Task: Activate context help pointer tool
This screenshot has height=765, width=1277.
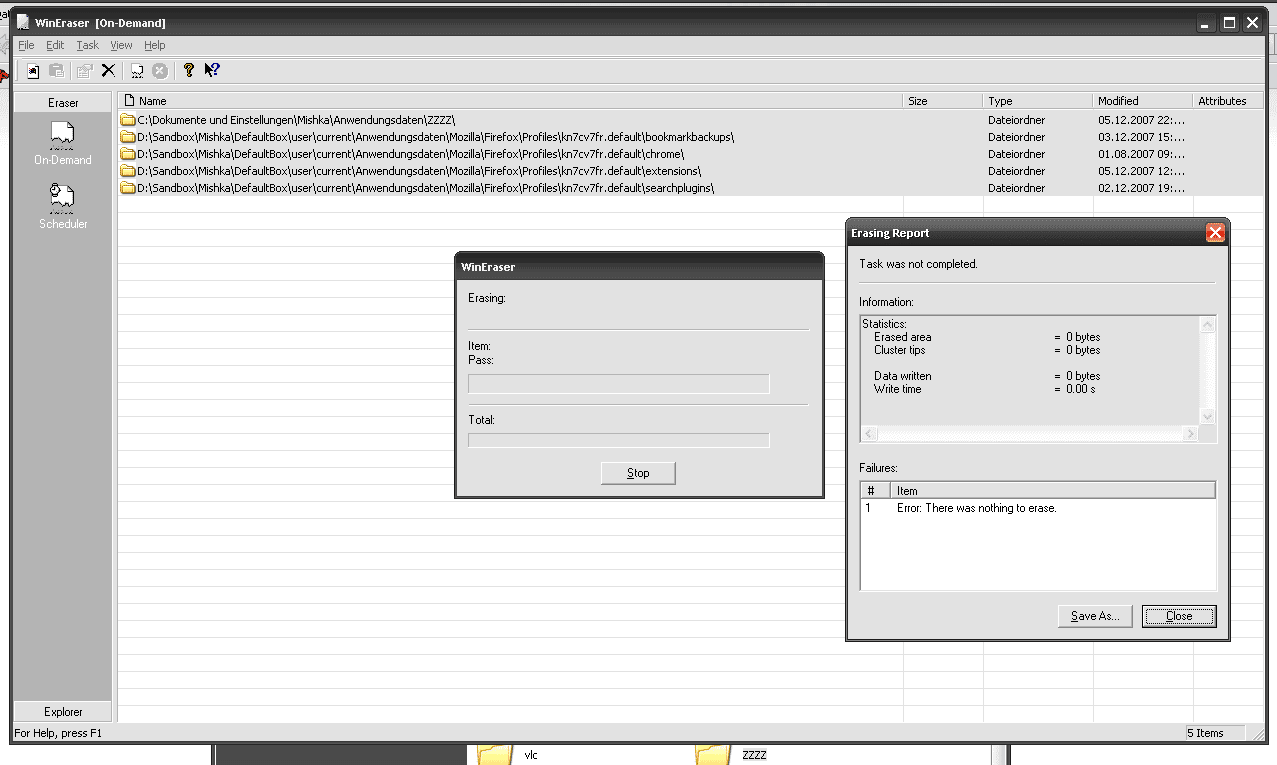Action: [x=212, y=70]
